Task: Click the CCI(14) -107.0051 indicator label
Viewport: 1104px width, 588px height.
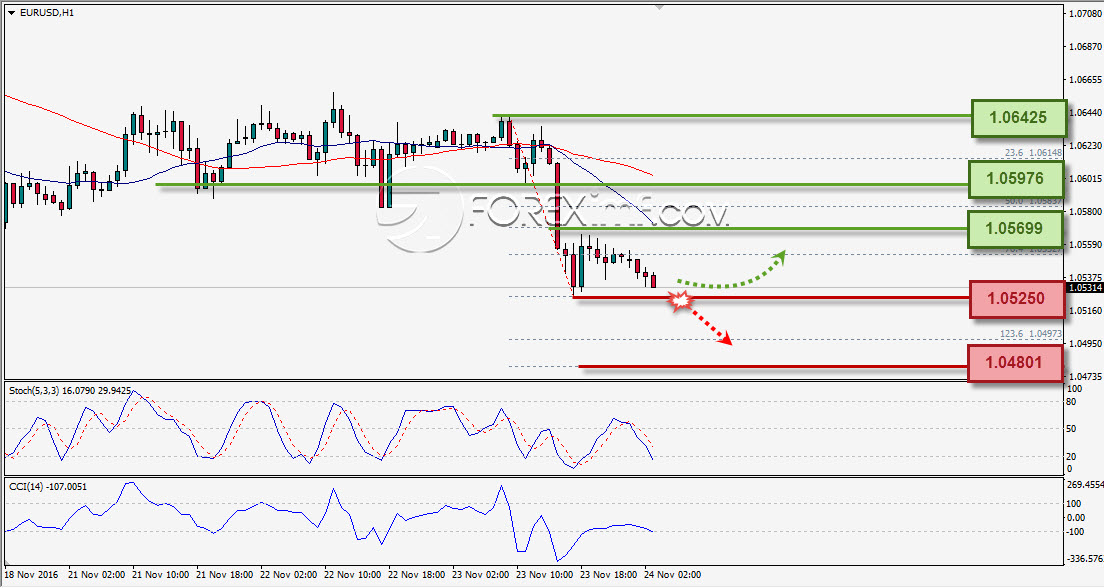Action: coord(48,487)
